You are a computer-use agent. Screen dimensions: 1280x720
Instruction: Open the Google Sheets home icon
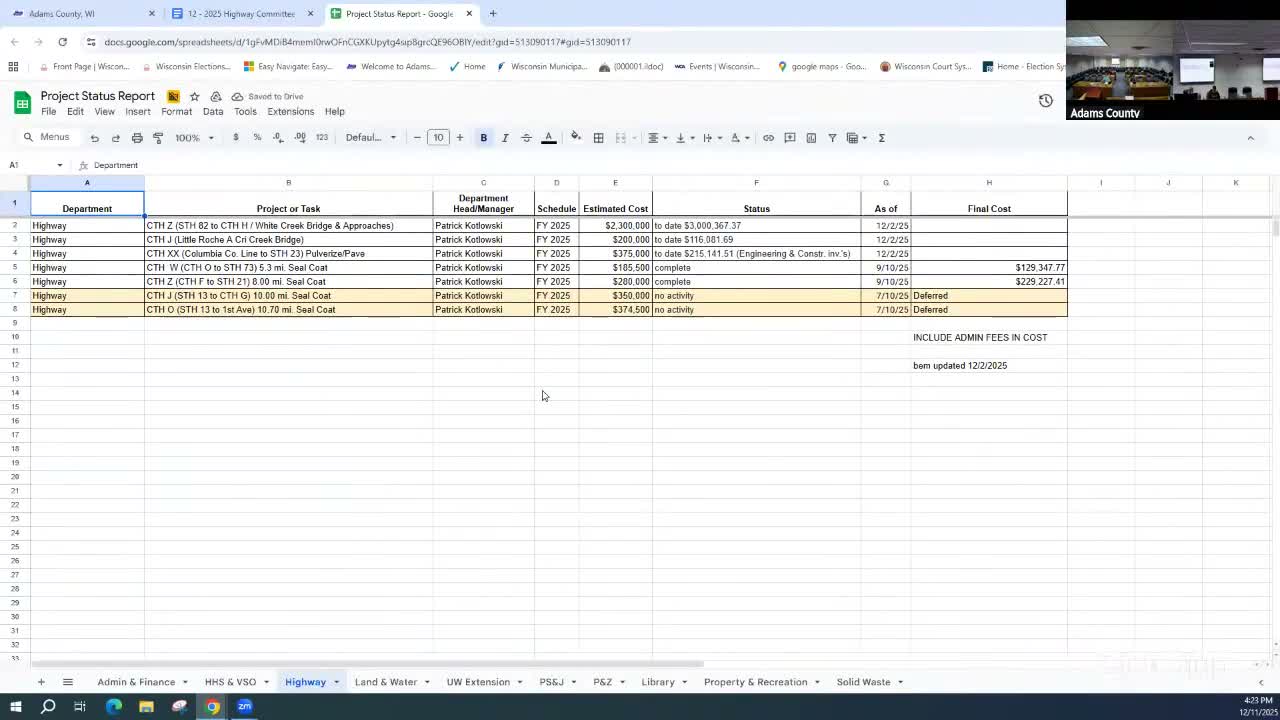pyautogui.click(x=22, y=102)
